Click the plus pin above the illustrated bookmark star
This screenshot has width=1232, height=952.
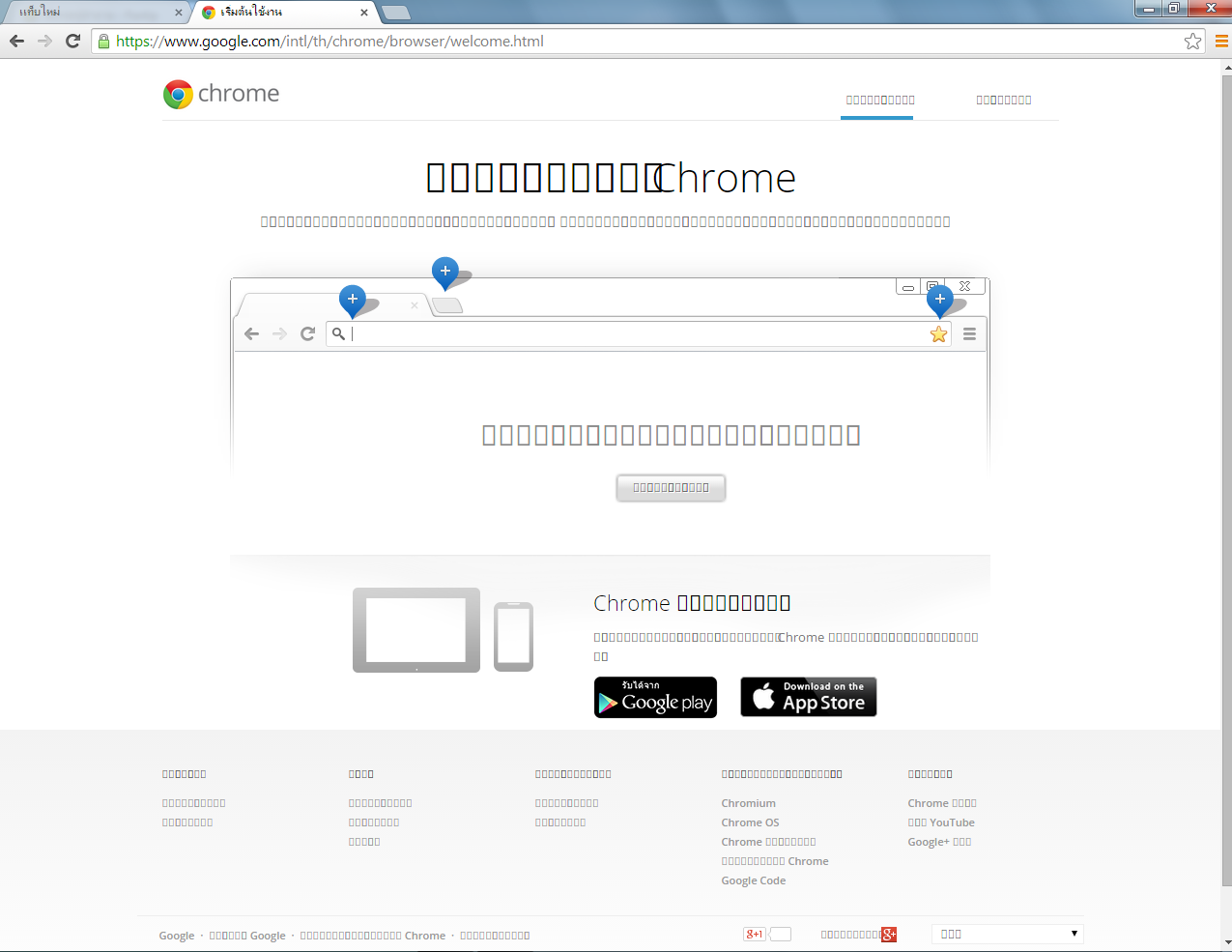coord(940,301)
